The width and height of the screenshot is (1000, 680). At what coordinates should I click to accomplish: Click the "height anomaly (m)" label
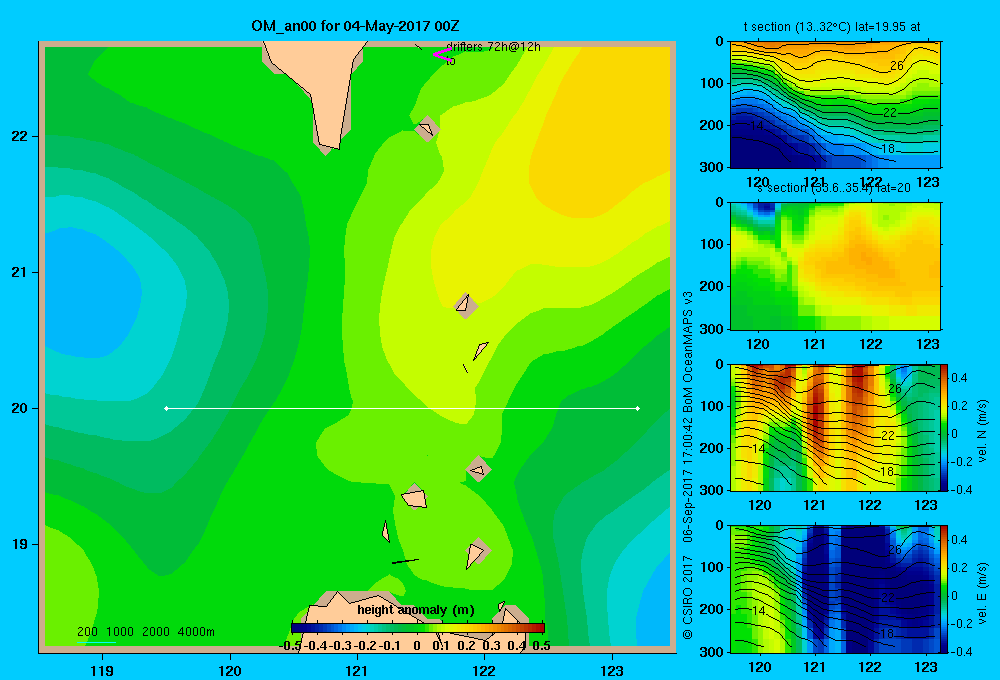(x=416, y=610)
